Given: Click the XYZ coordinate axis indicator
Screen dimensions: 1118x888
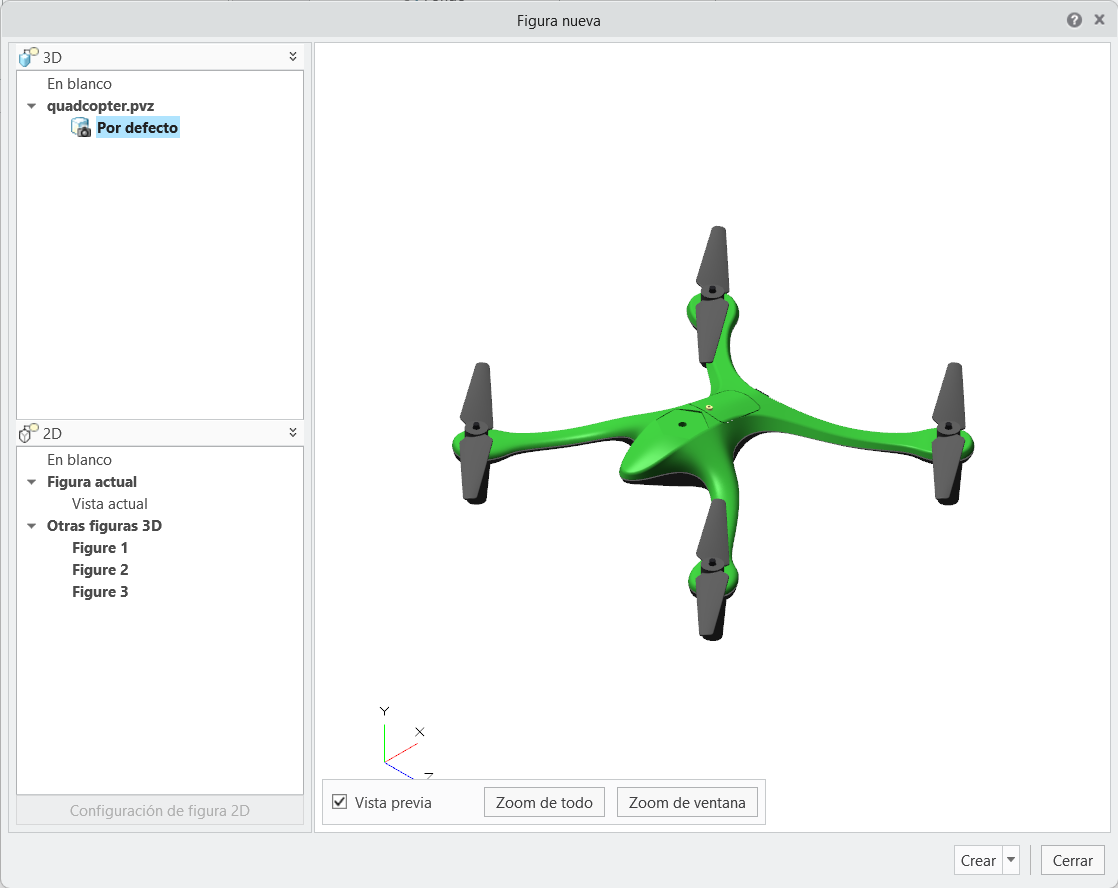Looking at the screenshot, I should point(404,742).
